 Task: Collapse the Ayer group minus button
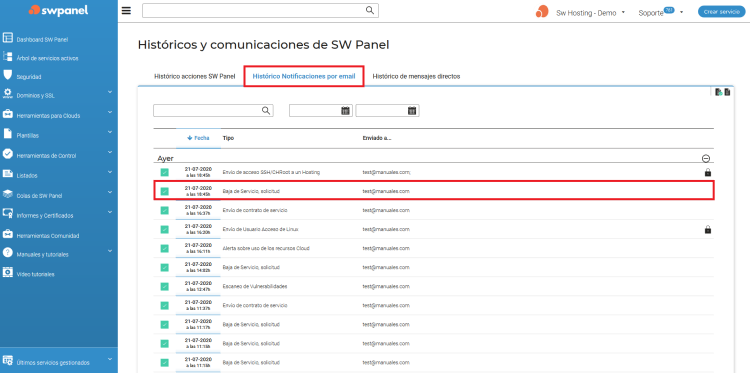pyautogui.click(x=706, y=159)
